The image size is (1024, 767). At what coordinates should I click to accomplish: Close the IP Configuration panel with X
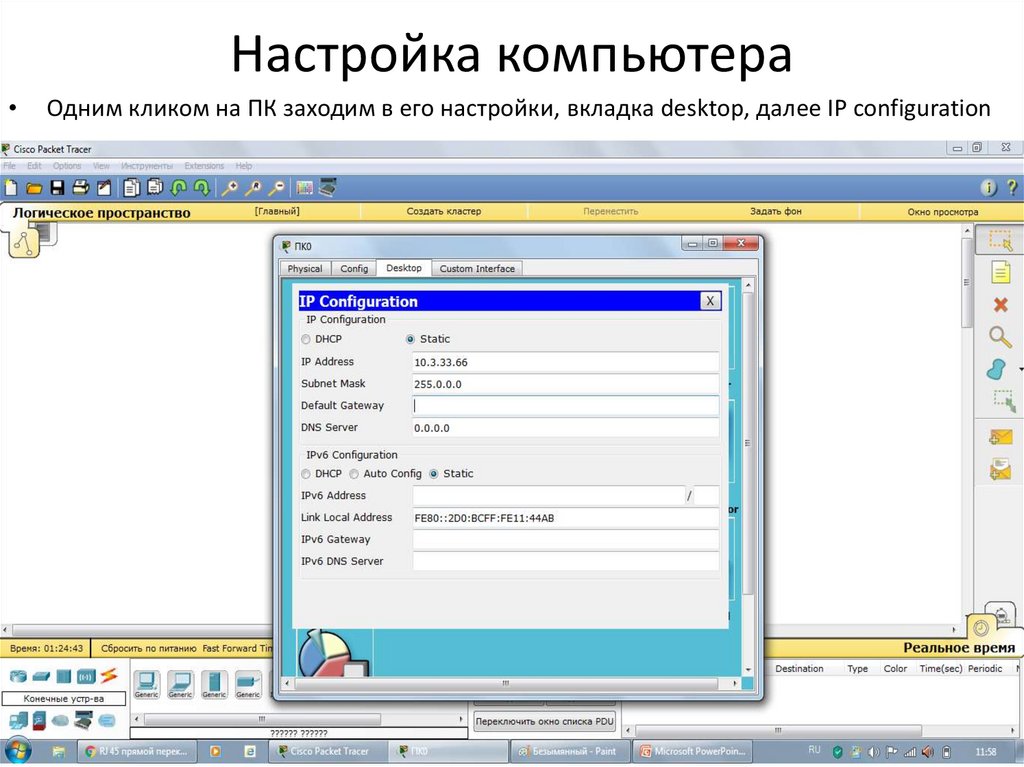point(710,301)
